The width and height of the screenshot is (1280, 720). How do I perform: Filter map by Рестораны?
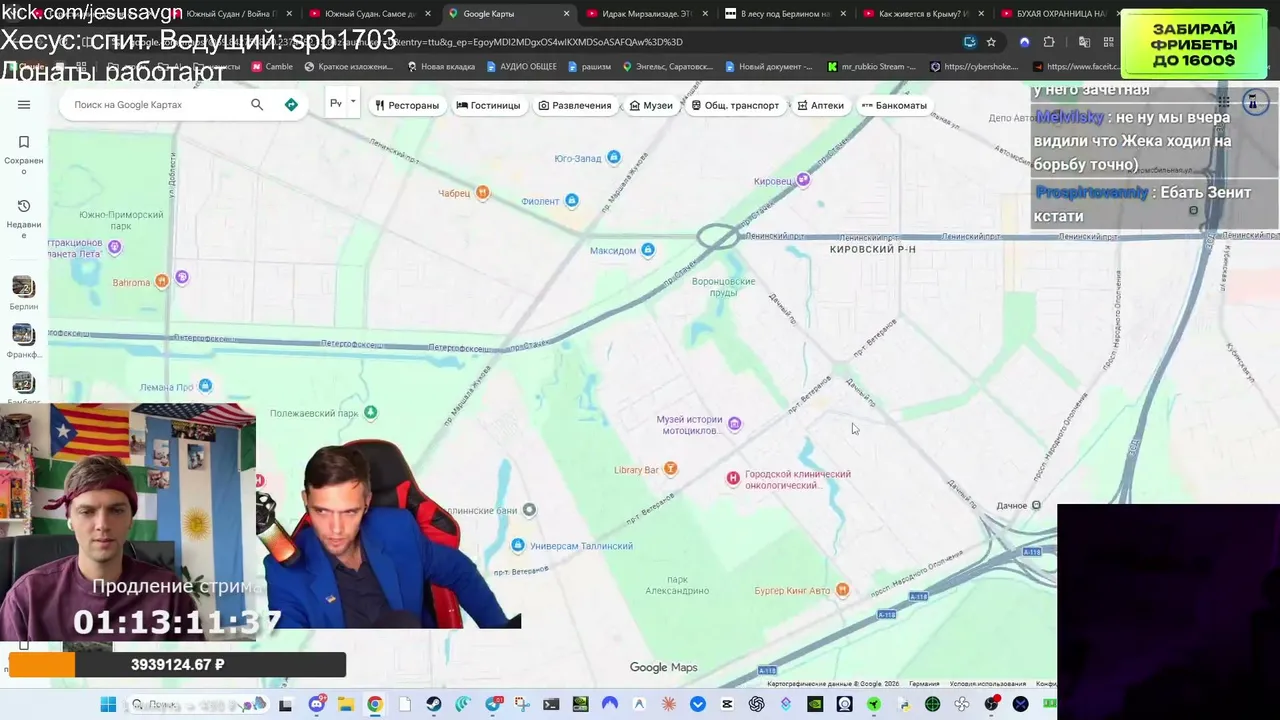click(406, 105)
